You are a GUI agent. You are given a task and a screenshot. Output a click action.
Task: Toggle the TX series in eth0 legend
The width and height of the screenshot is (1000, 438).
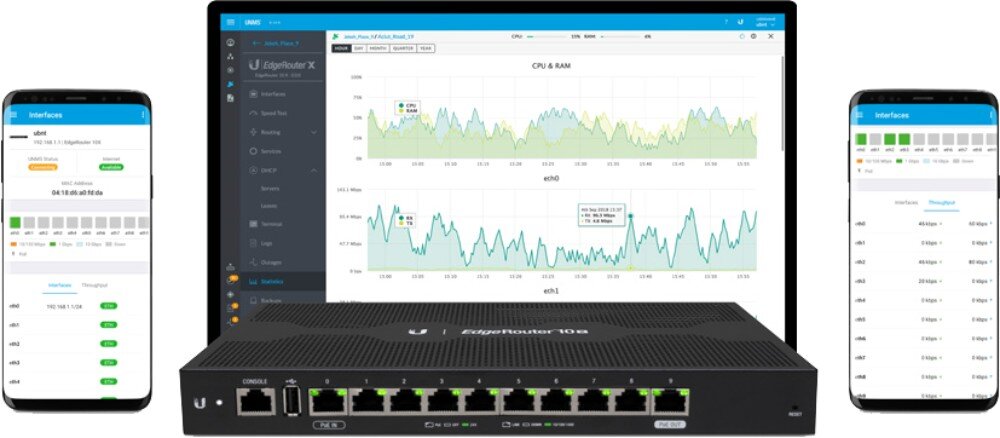click(x=406, y=224)
